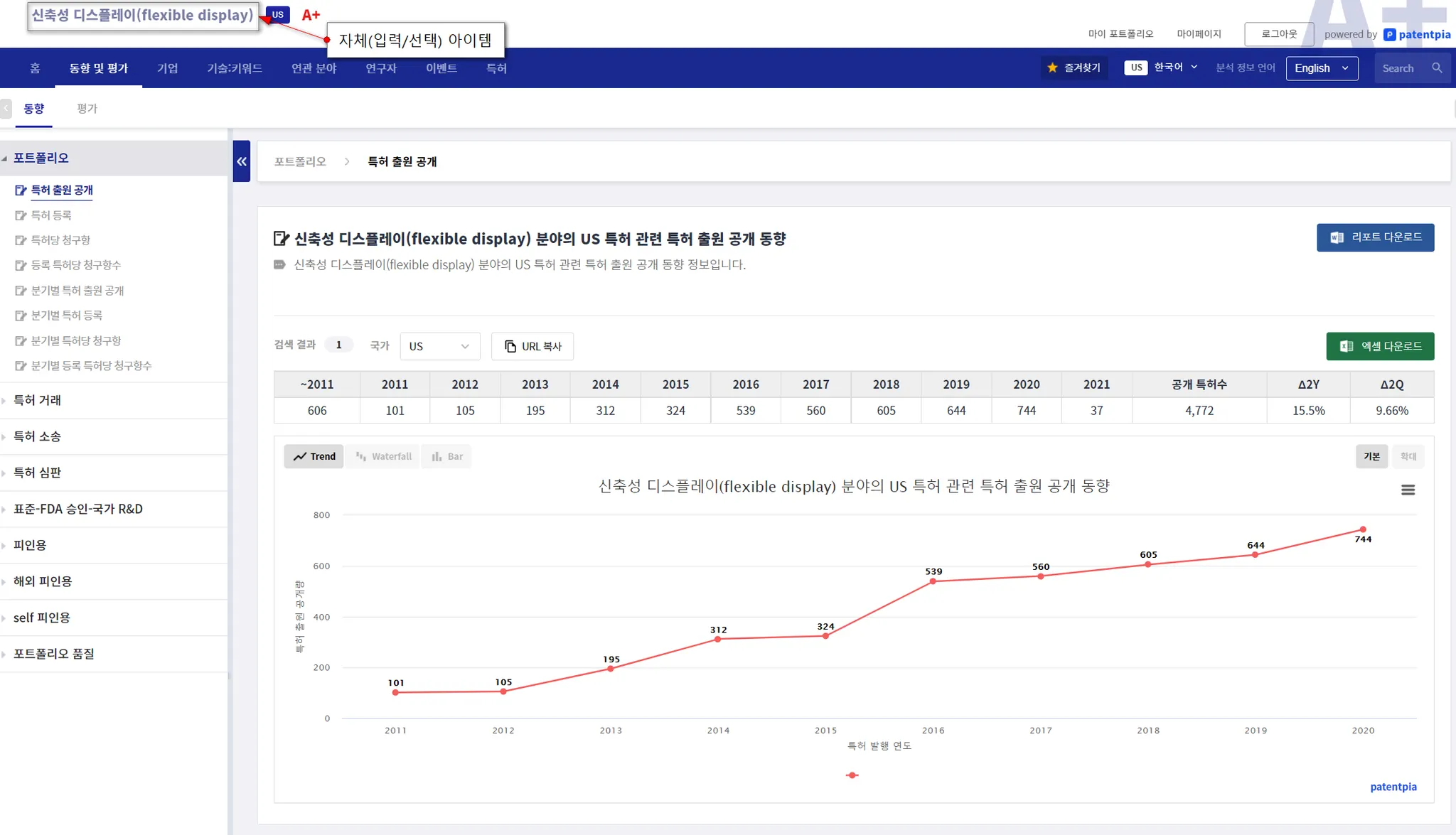Open the 평가 tab

pos(87,109)
